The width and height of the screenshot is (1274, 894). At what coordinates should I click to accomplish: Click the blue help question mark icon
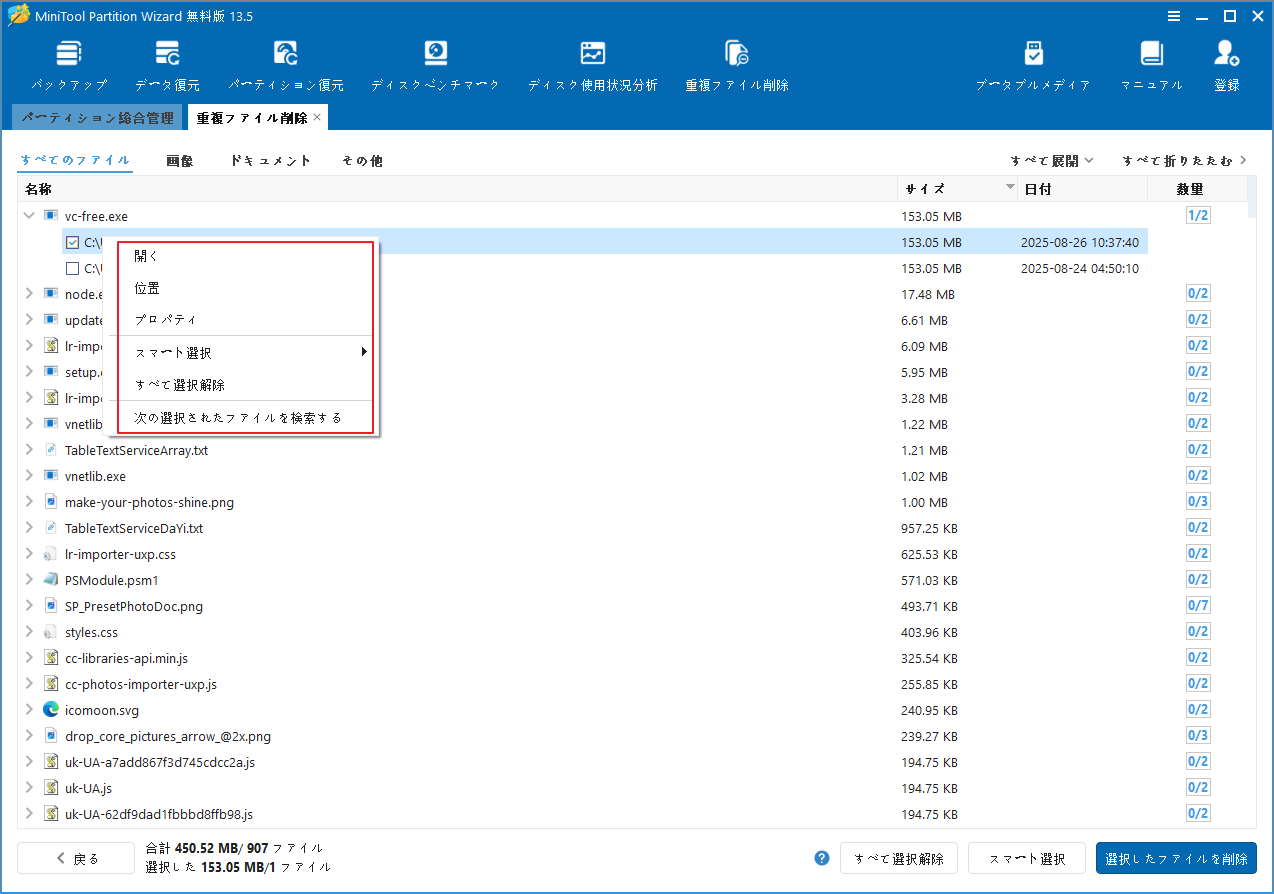point(821,858)
